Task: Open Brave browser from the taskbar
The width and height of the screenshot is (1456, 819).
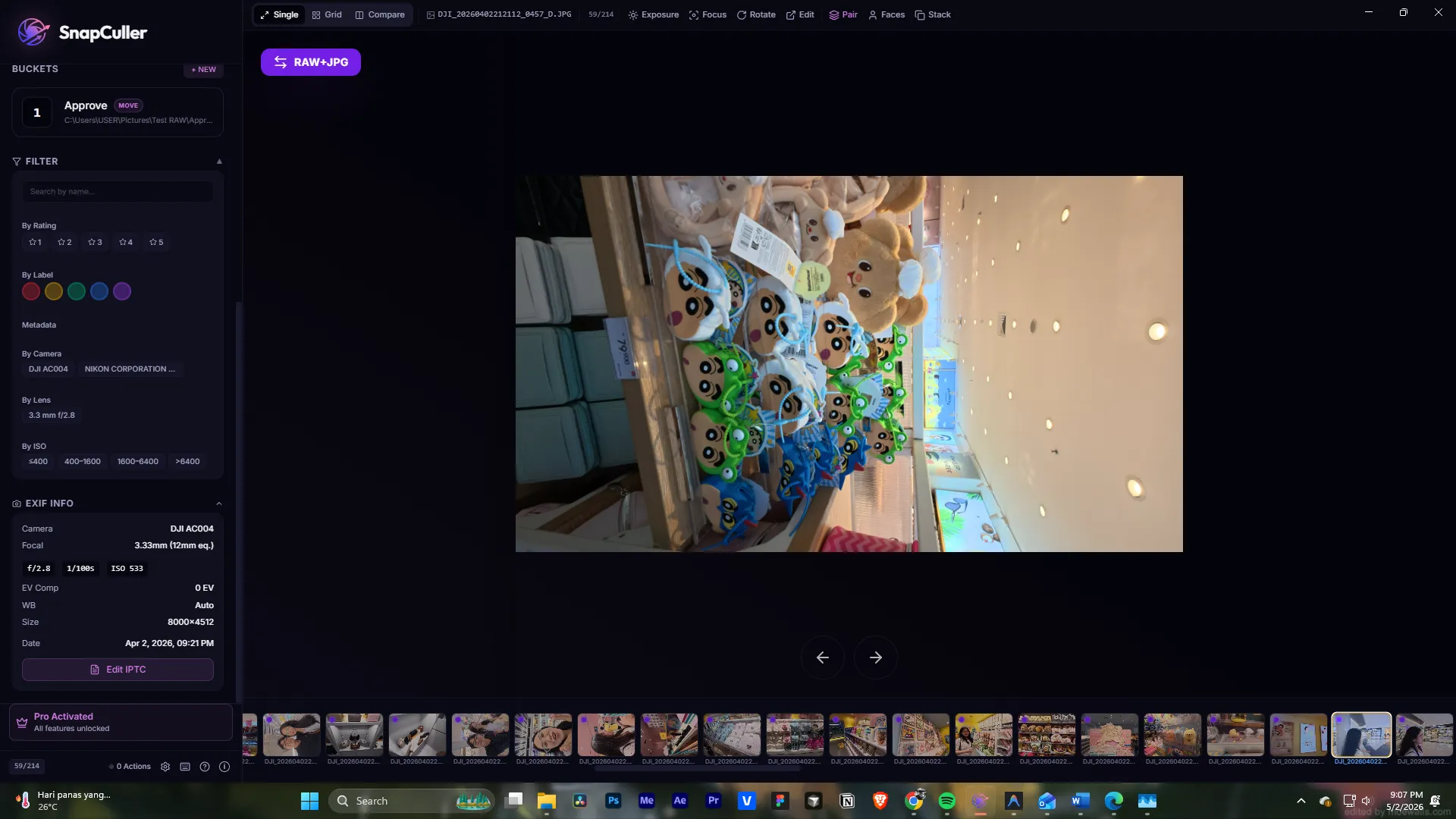Action: [880, 801]
